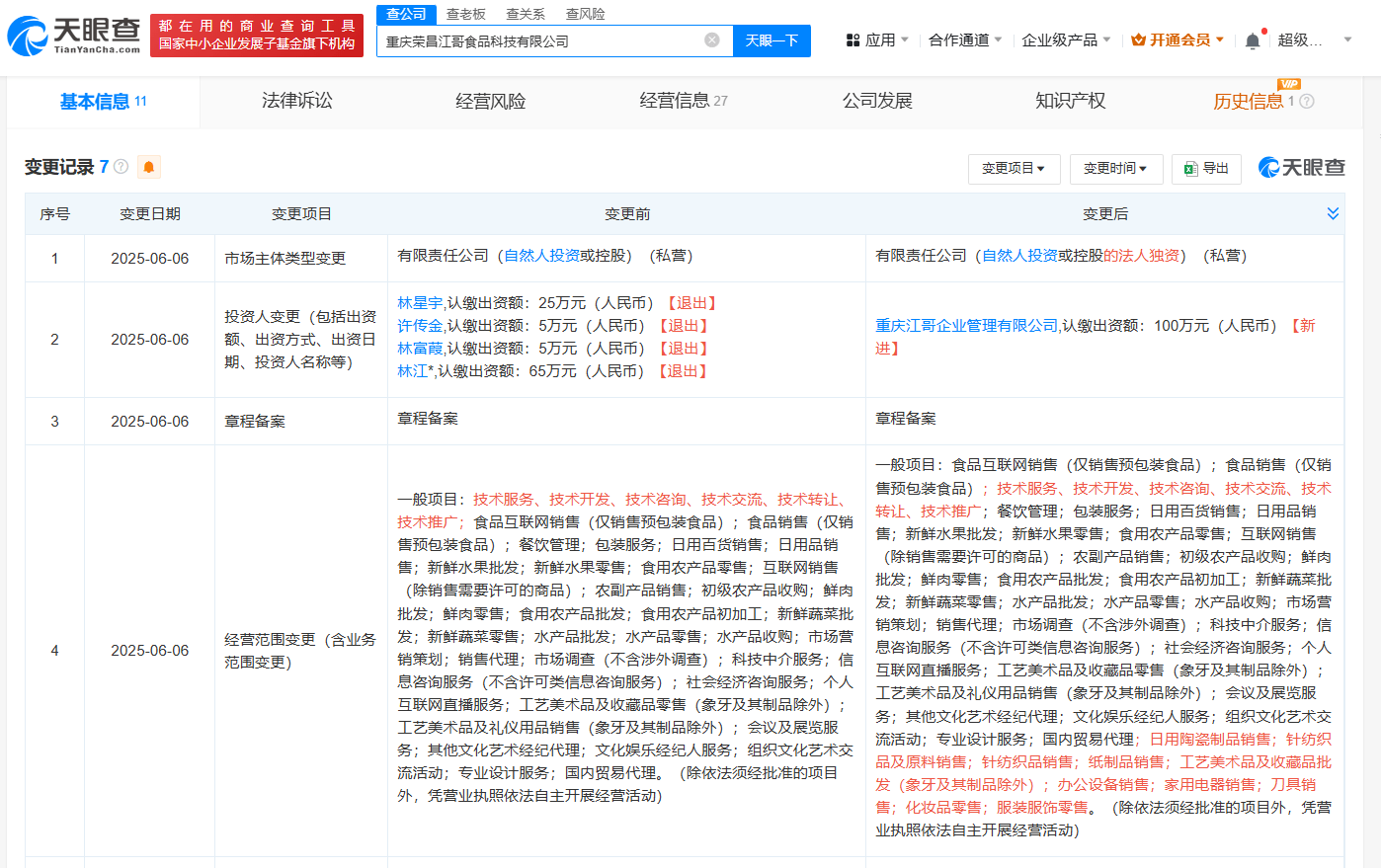Open 林富薇 investor link
The height and width of the screenshot is (868, 1381).
pos(420,349)
